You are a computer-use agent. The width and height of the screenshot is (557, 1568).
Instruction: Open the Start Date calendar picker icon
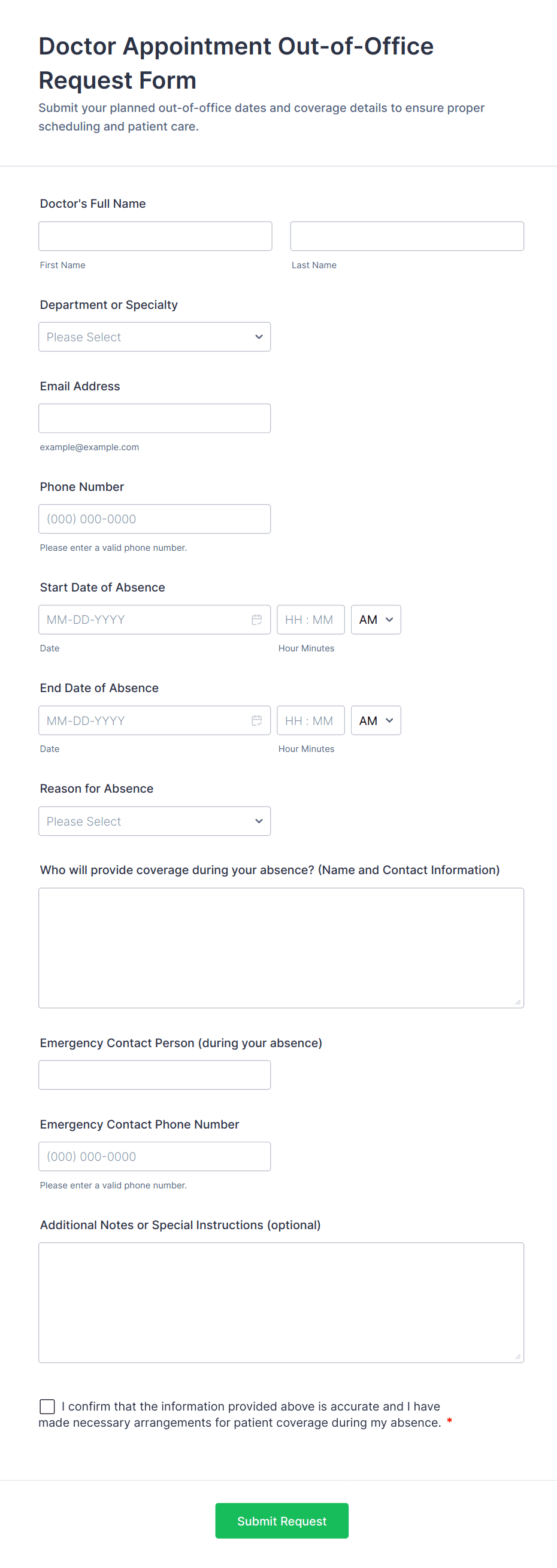257,620
